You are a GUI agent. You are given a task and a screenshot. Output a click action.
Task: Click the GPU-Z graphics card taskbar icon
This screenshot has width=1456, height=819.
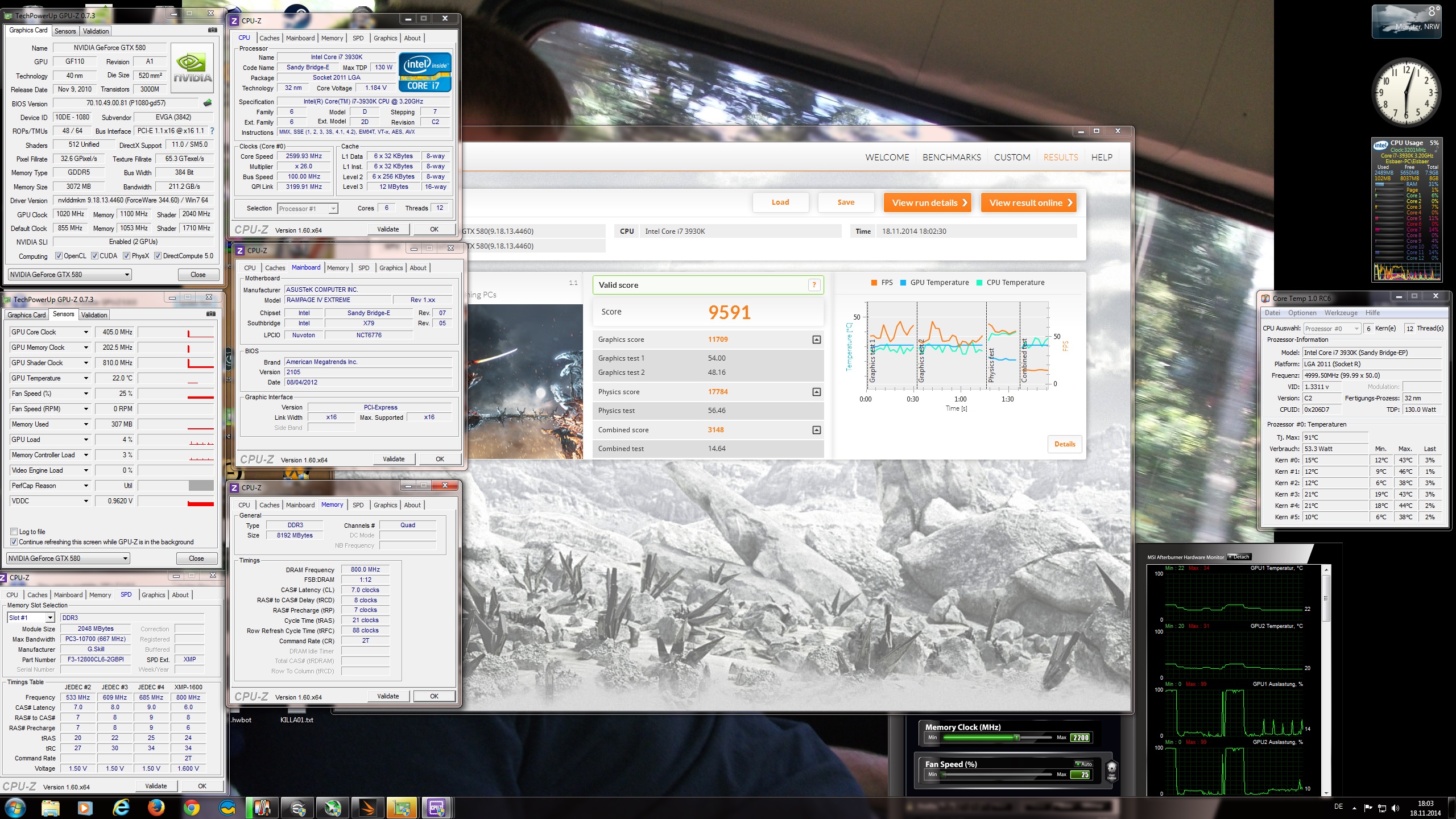(403, 808)
